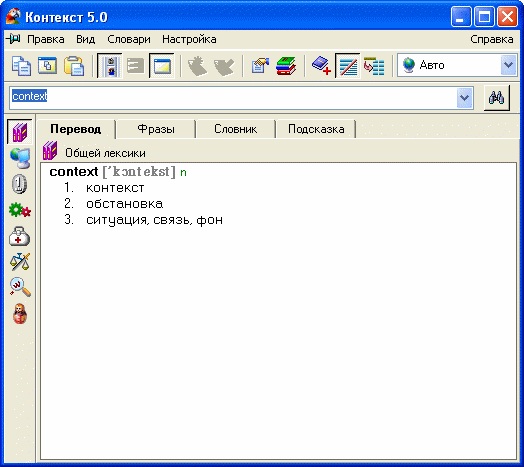524x467 pixels.
Task: Open the Вид menu
Action: (x=86, y=39)
